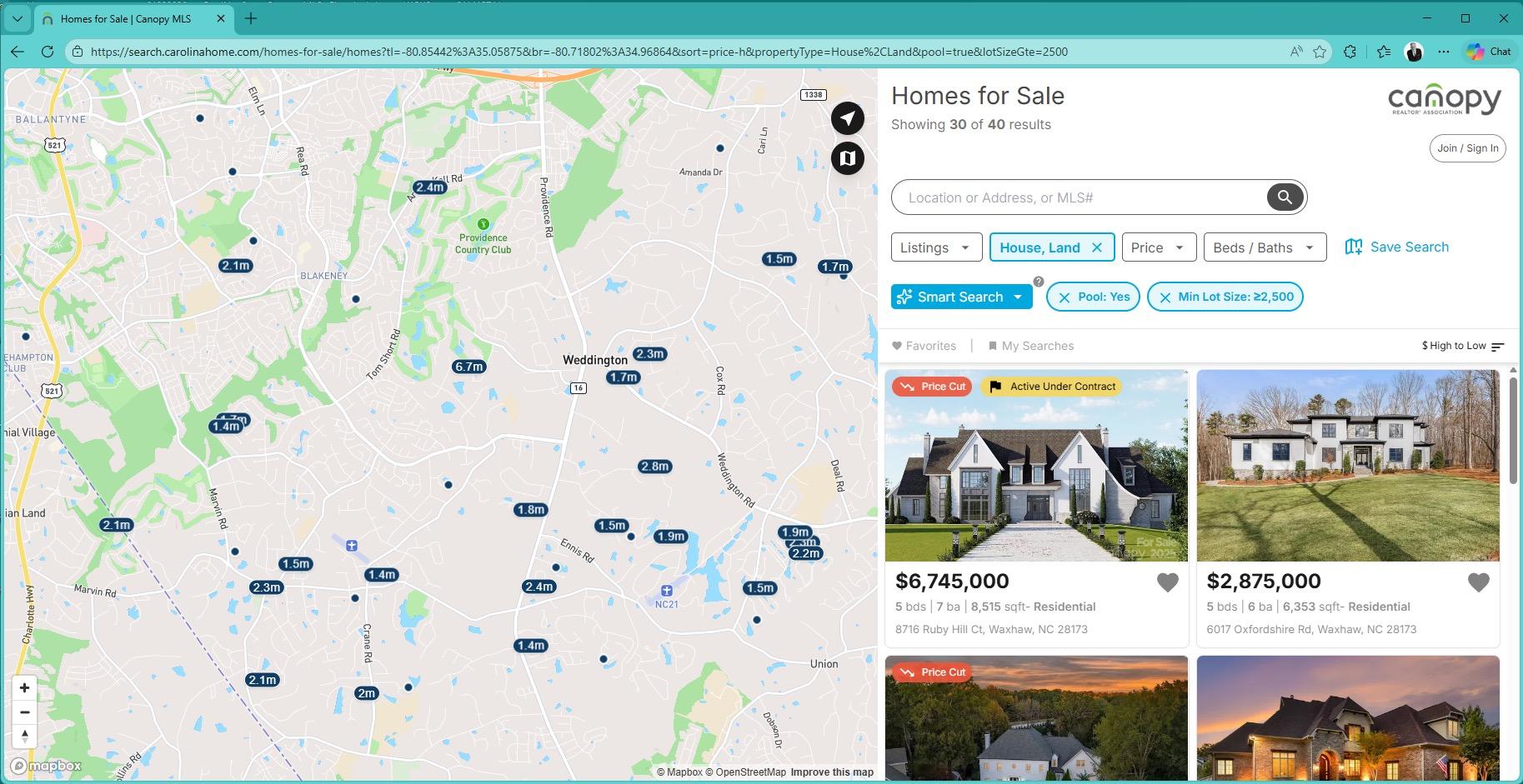Zoom out on the map
This screenshot has height=784, width=1523.
point(25,712)
